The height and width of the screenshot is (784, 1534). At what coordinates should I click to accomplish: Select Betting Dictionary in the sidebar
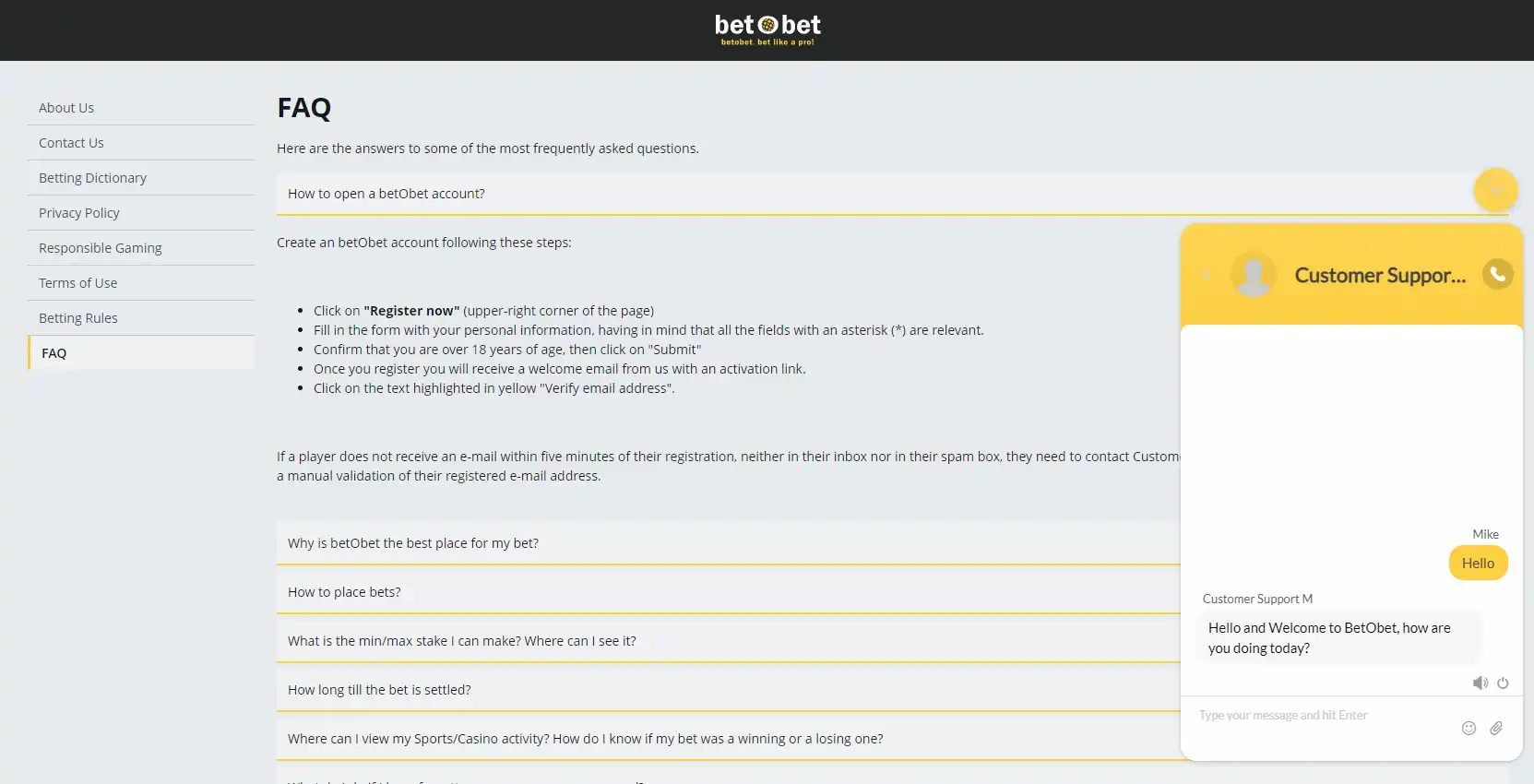(x=92, y=178)
